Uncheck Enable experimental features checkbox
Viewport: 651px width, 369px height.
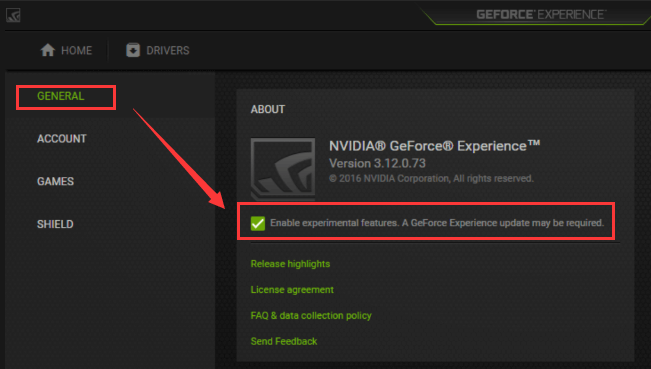coord(258,223)
